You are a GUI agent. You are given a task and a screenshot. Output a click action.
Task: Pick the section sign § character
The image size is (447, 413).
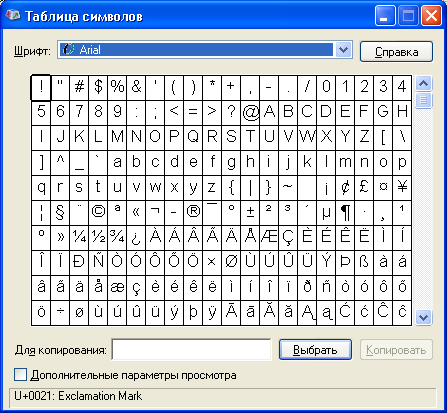[60, 212]
